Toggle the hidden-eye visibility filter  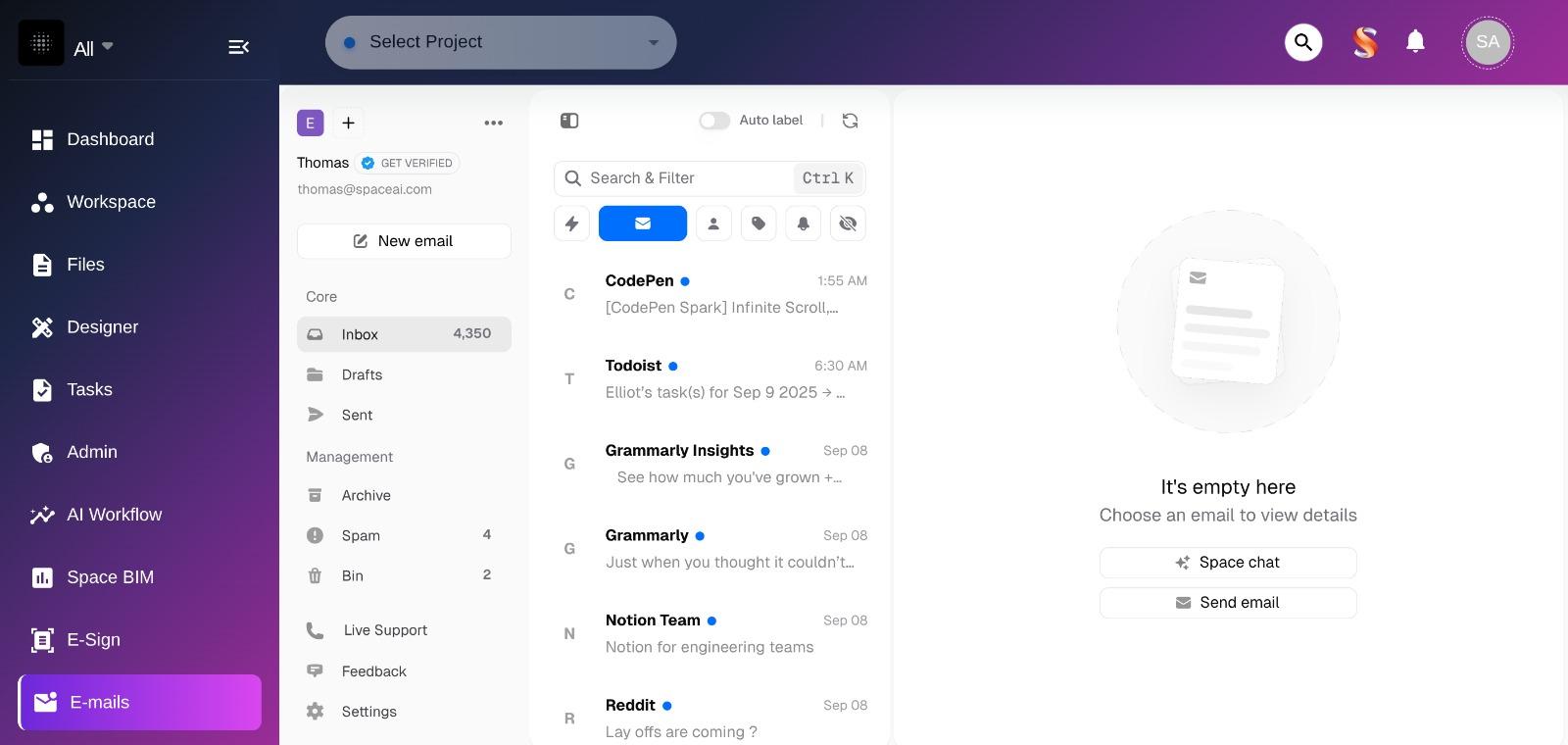848,223
